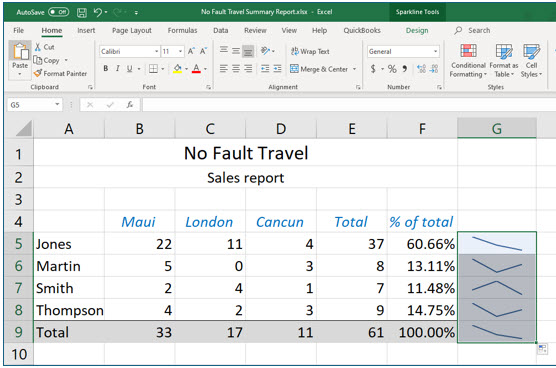Open the Merge & Center dropdown arrow

(x=354, y=69)
